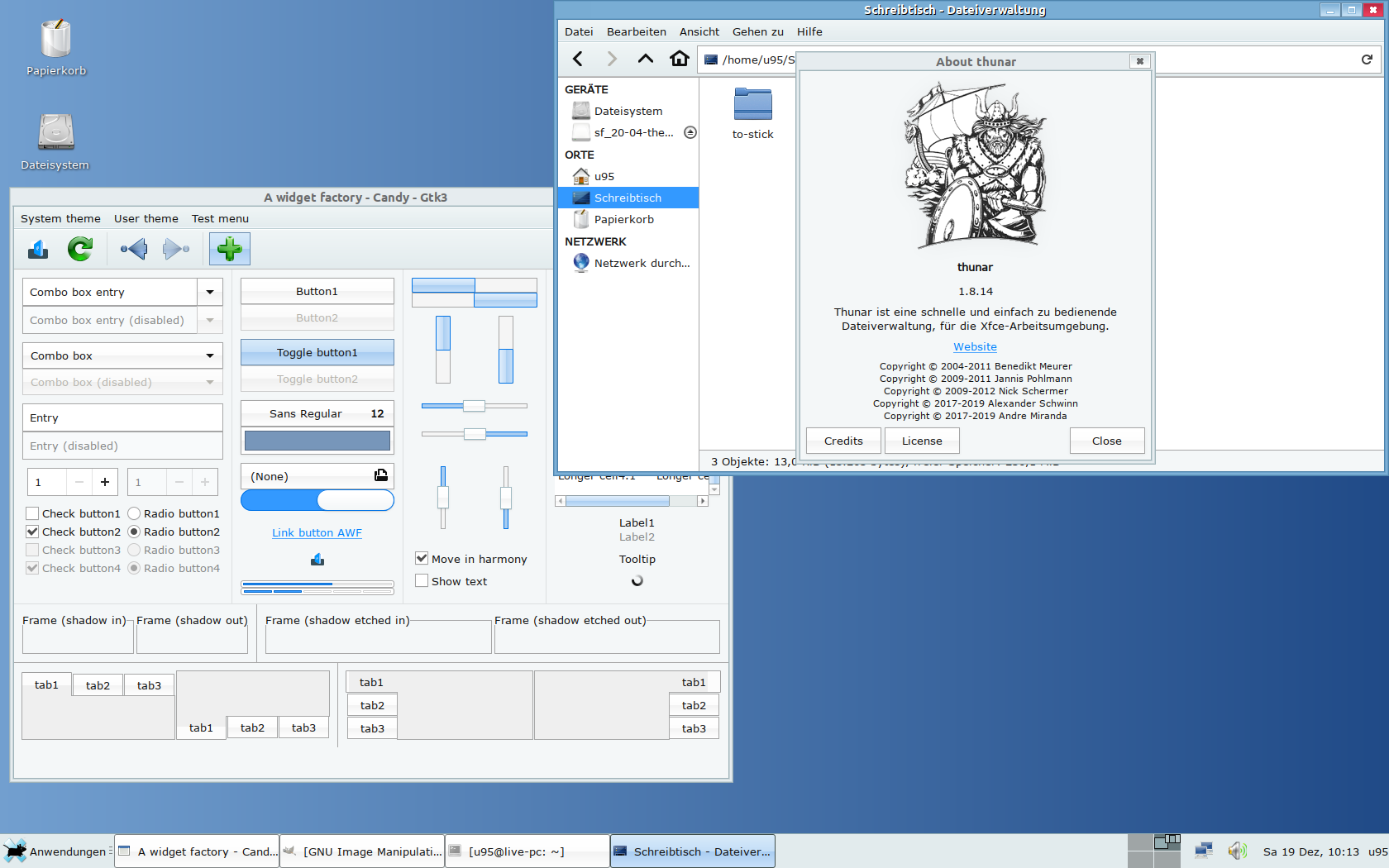1389x868 pixels.
Task: Go to parent folder with the up arrow
Action: pos(646,59)
